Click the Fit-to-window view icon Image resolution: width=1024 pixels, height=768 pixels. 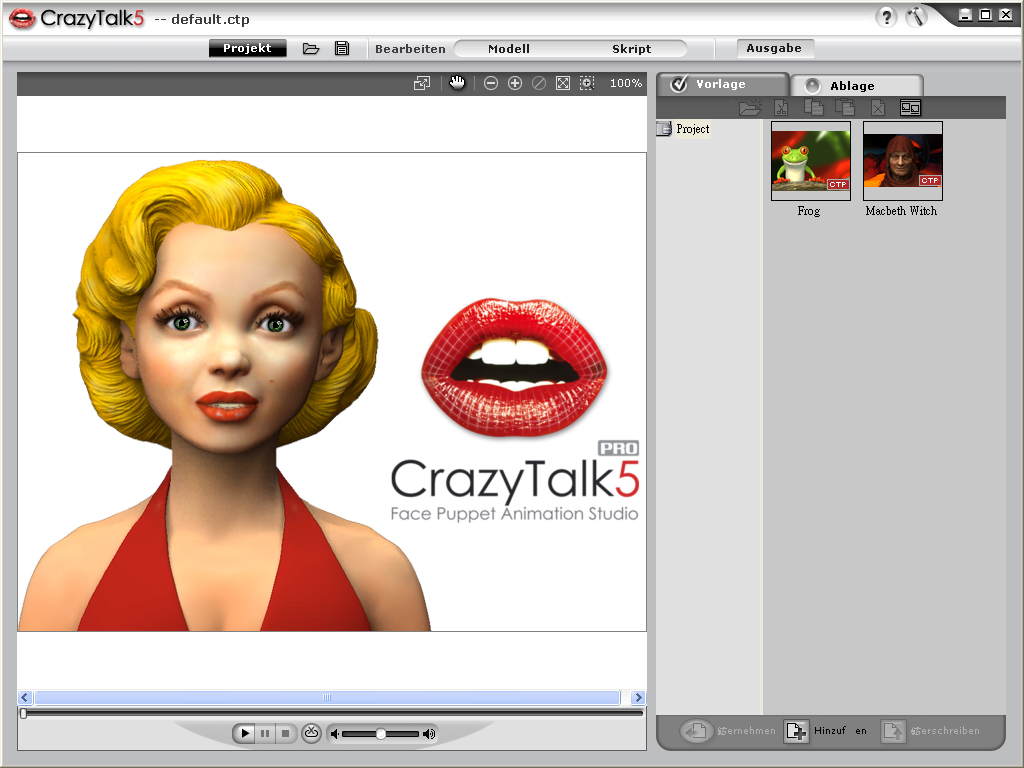click(x=564, y=83)
